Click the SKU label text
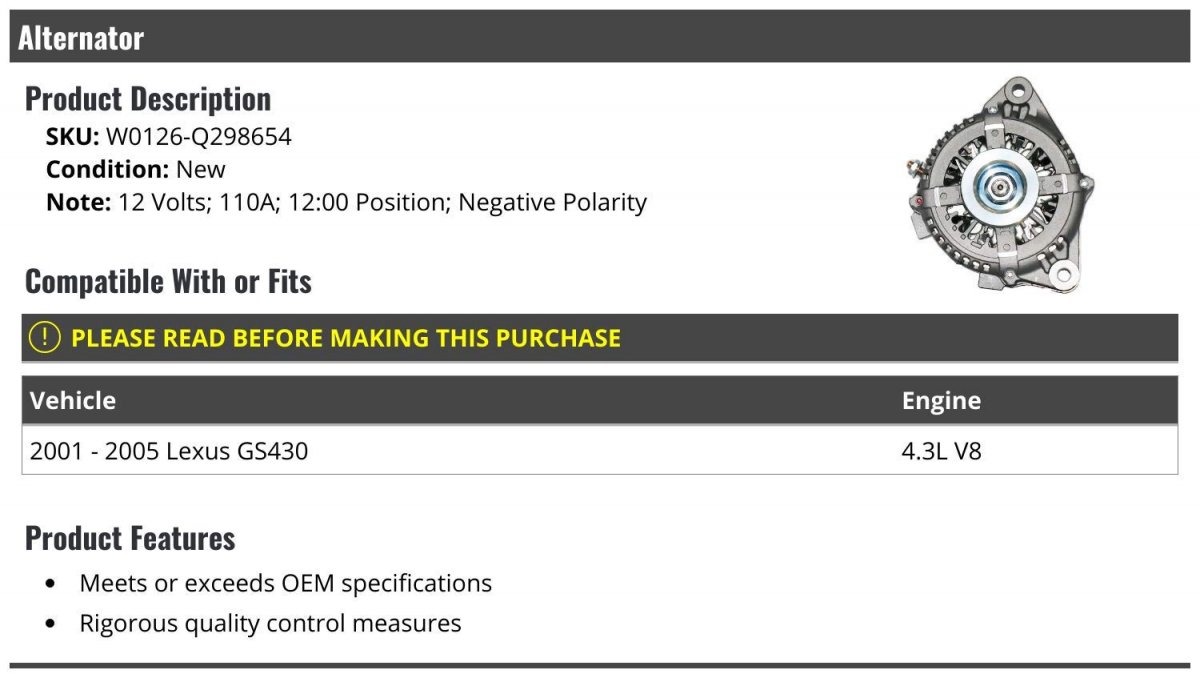Screen dimensions: 1200x678 (x=72, y=136)
